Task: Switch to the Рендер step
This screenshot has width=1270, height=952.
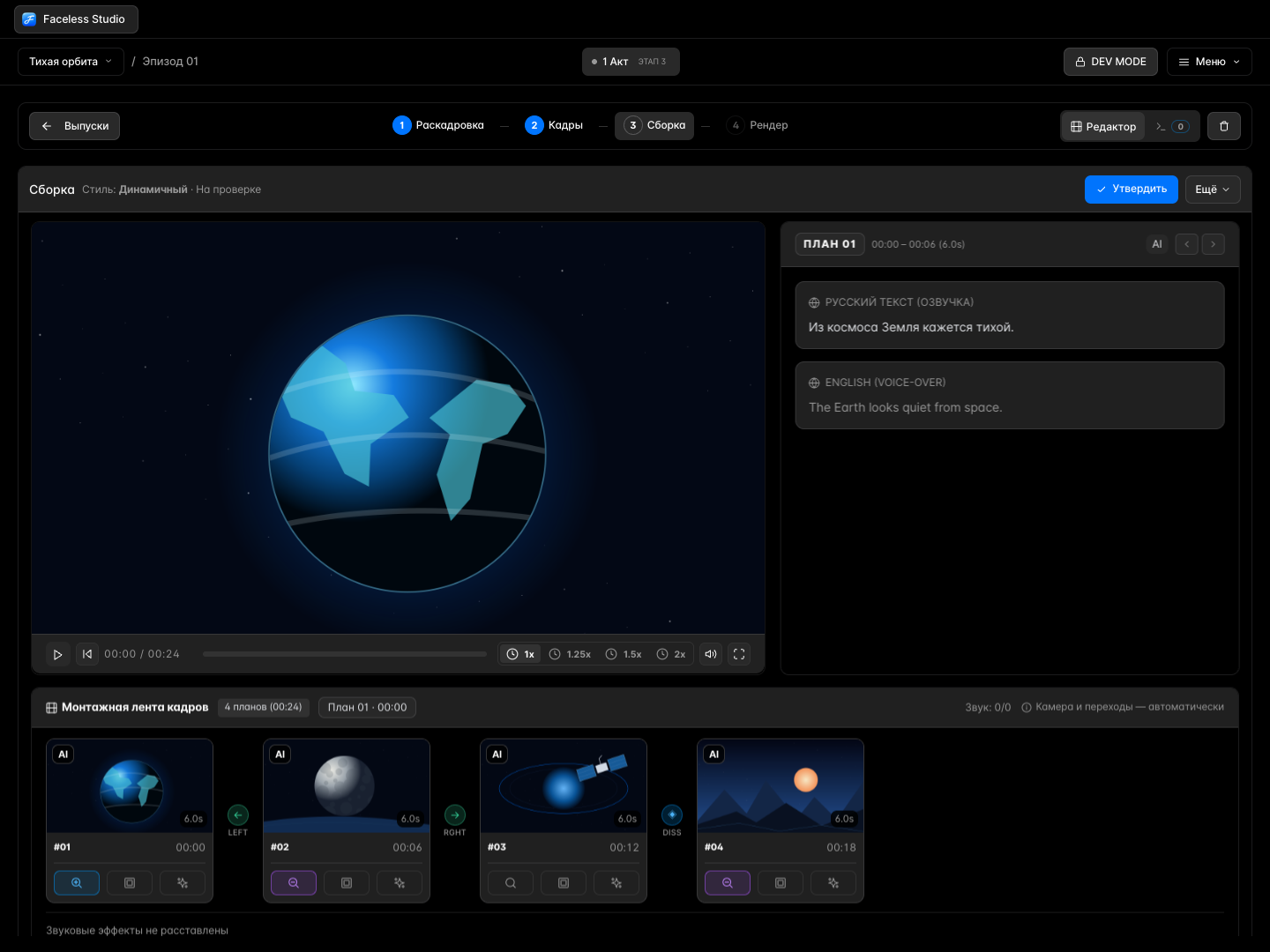Action: tap(758, 125)
